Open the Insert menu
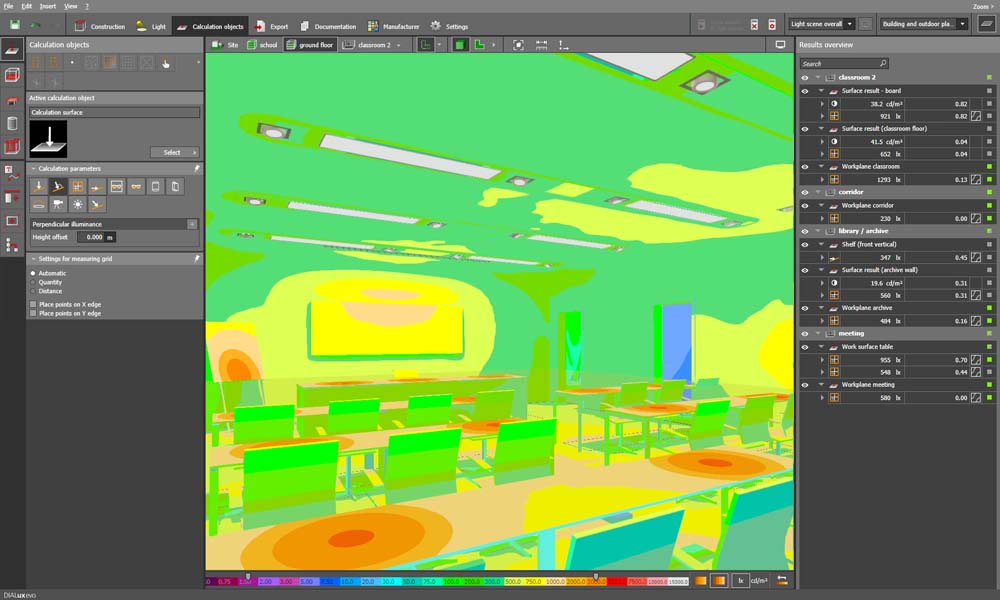Screen dimensions: 1000x600 coord(47,6)
